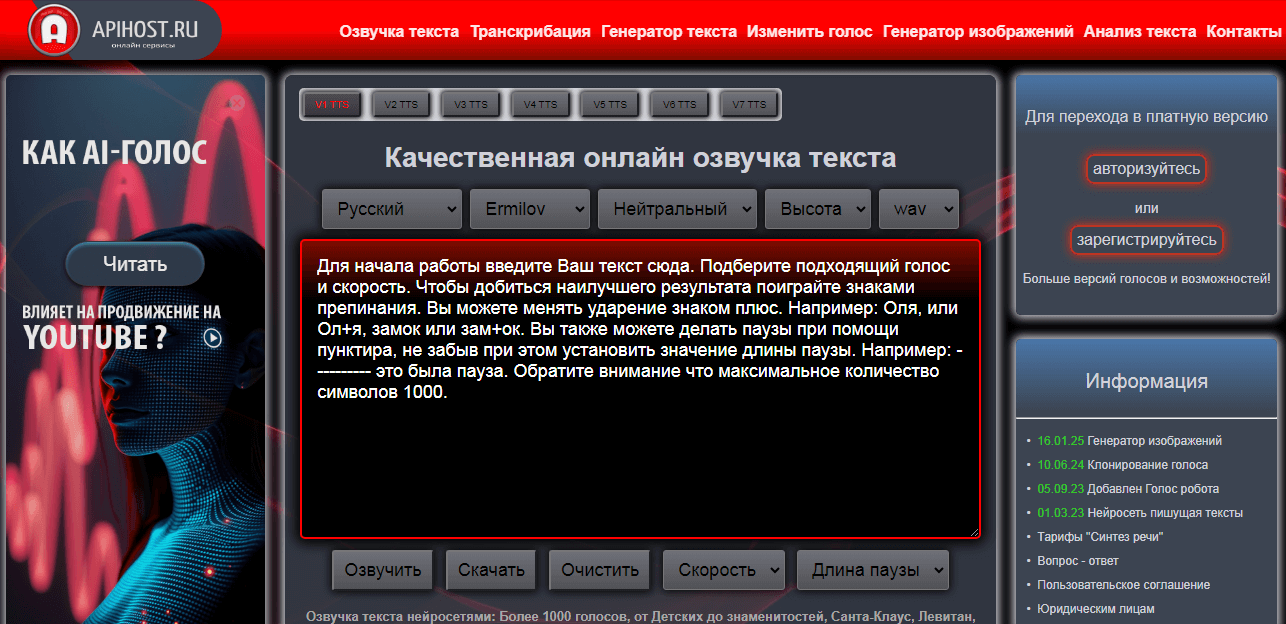
Task: Switch to the V7 TTS tab
Action: click(749, 104)
